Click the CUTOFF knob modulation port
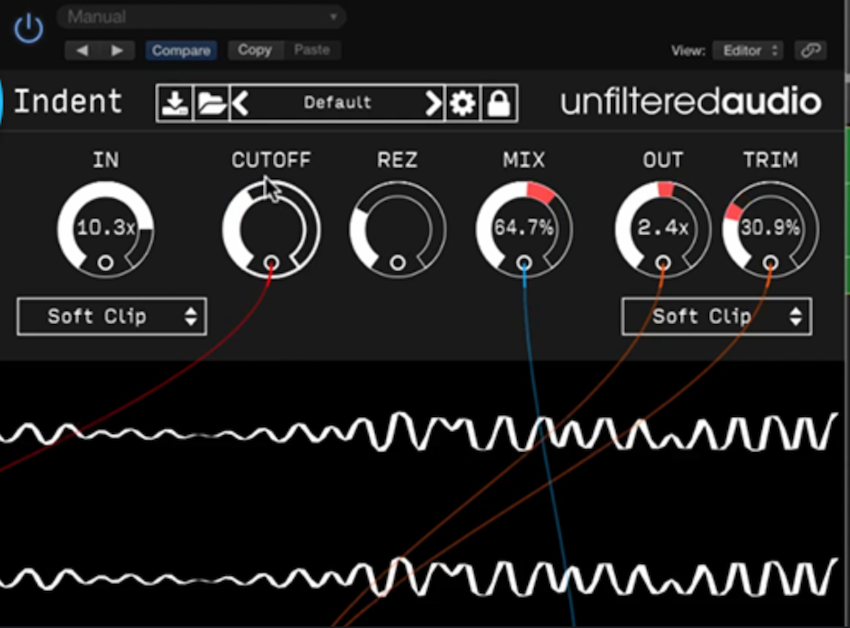Viewport: 850px width, 628px height. click(x=272, y=263)
